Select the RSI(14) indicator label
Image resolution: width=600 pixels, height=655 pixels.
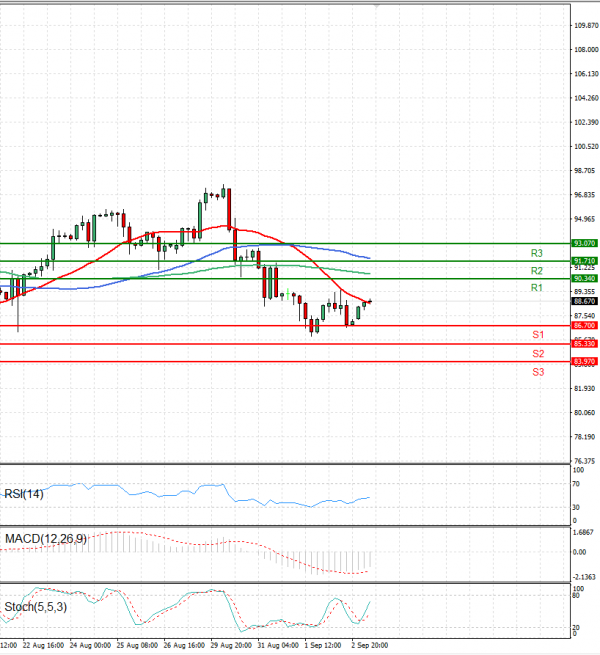[24, 494]
